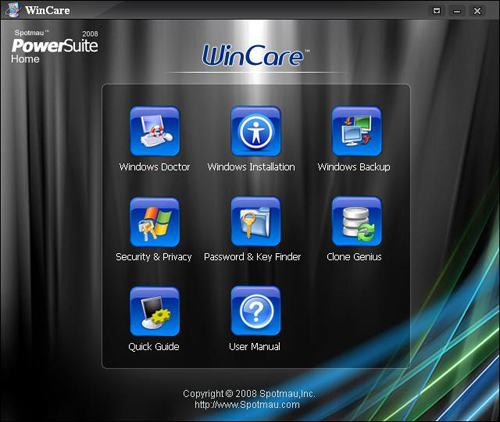Launch the Clone Genius icon
Image resolution: width=500 pixels, height=422 pixels.
[x=357, y=222]
